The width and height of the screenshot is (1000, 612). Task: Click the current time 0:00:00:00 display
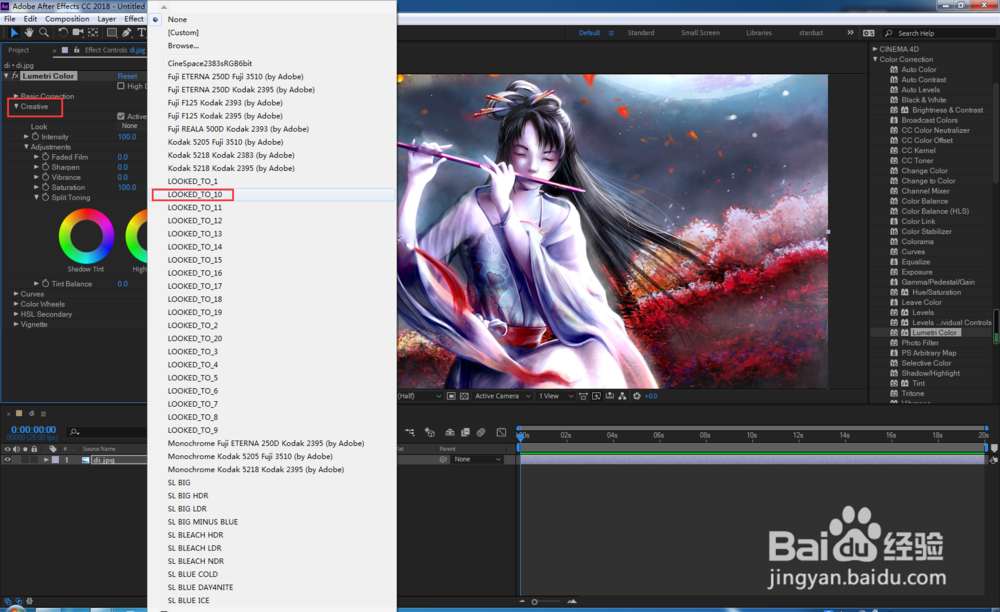click(33, 430)
